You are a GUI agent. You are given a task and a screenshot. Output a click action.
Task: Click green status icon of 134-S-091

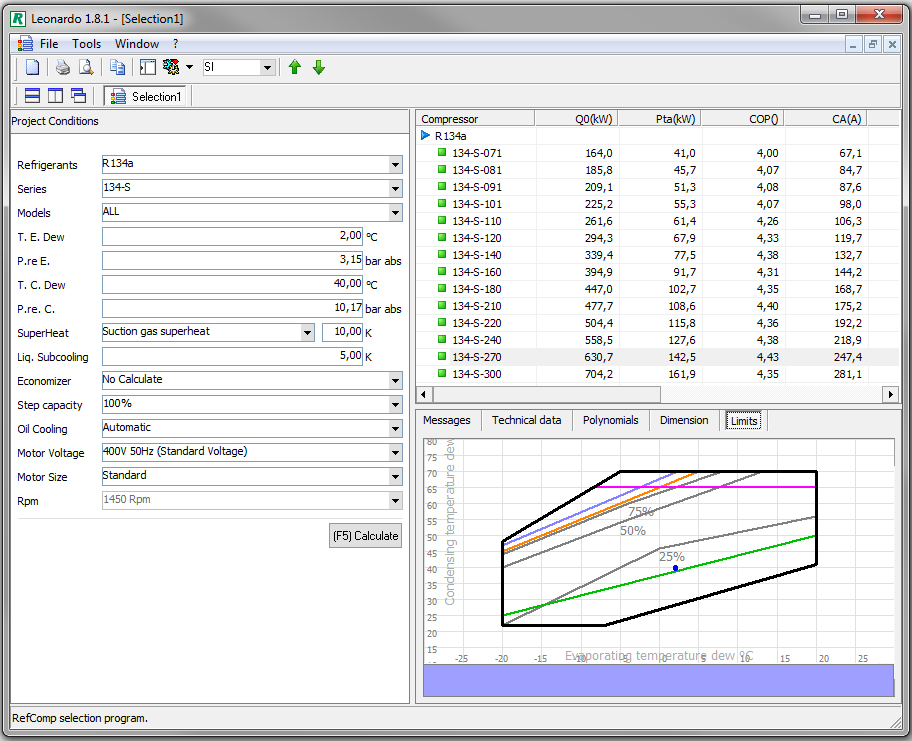pos(442,186)
